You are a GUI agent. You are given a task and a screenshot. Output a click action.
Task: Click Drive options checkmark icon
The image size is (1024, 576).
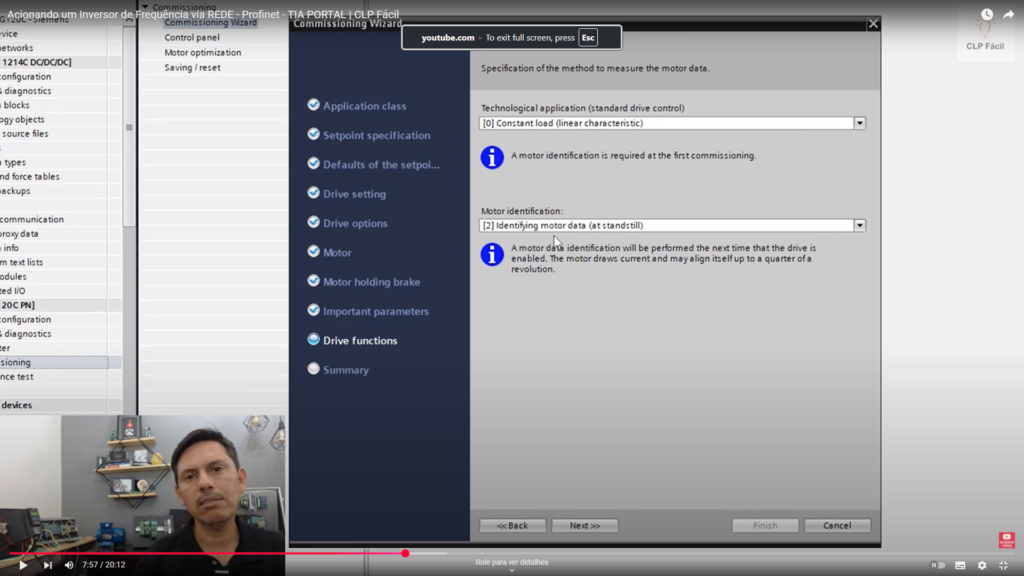point(313,222)
